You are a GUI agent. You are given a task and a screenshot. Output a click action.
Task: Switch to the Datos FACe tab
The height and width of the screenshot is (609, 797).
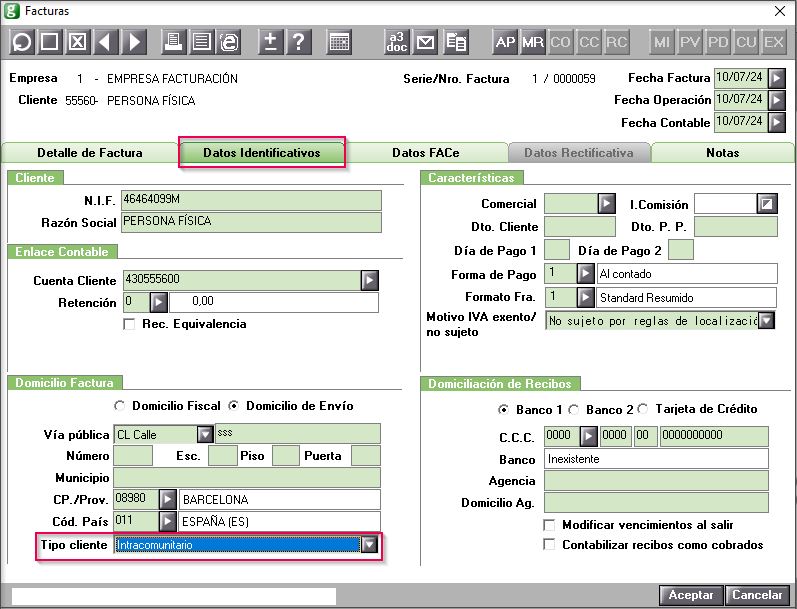(x=425, y=153)
